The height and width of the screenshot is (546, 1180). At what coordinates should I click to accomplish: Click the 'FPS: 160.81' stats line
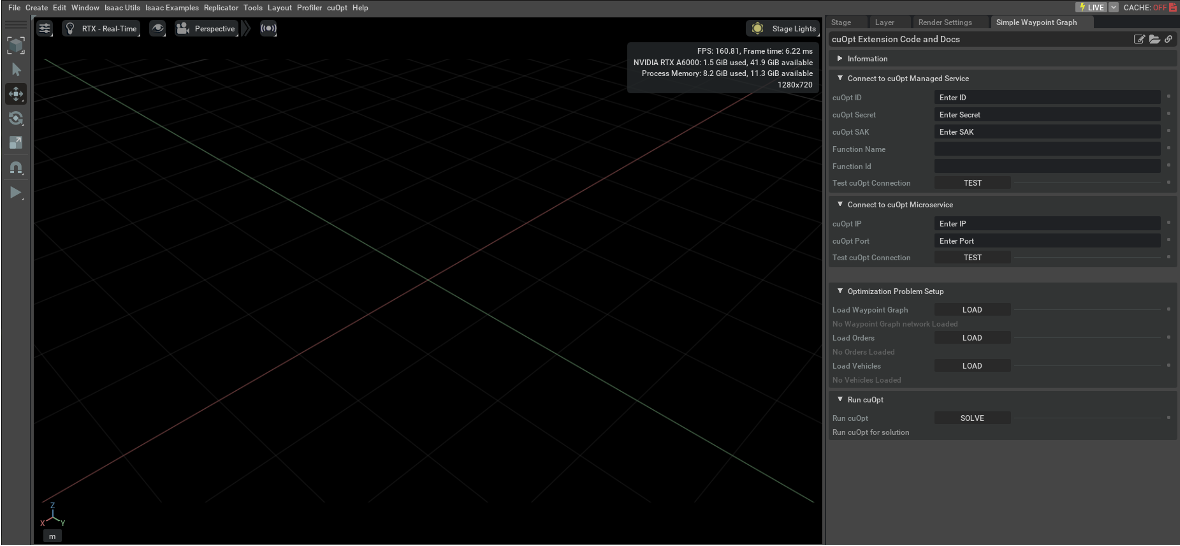tap(755, 51)
